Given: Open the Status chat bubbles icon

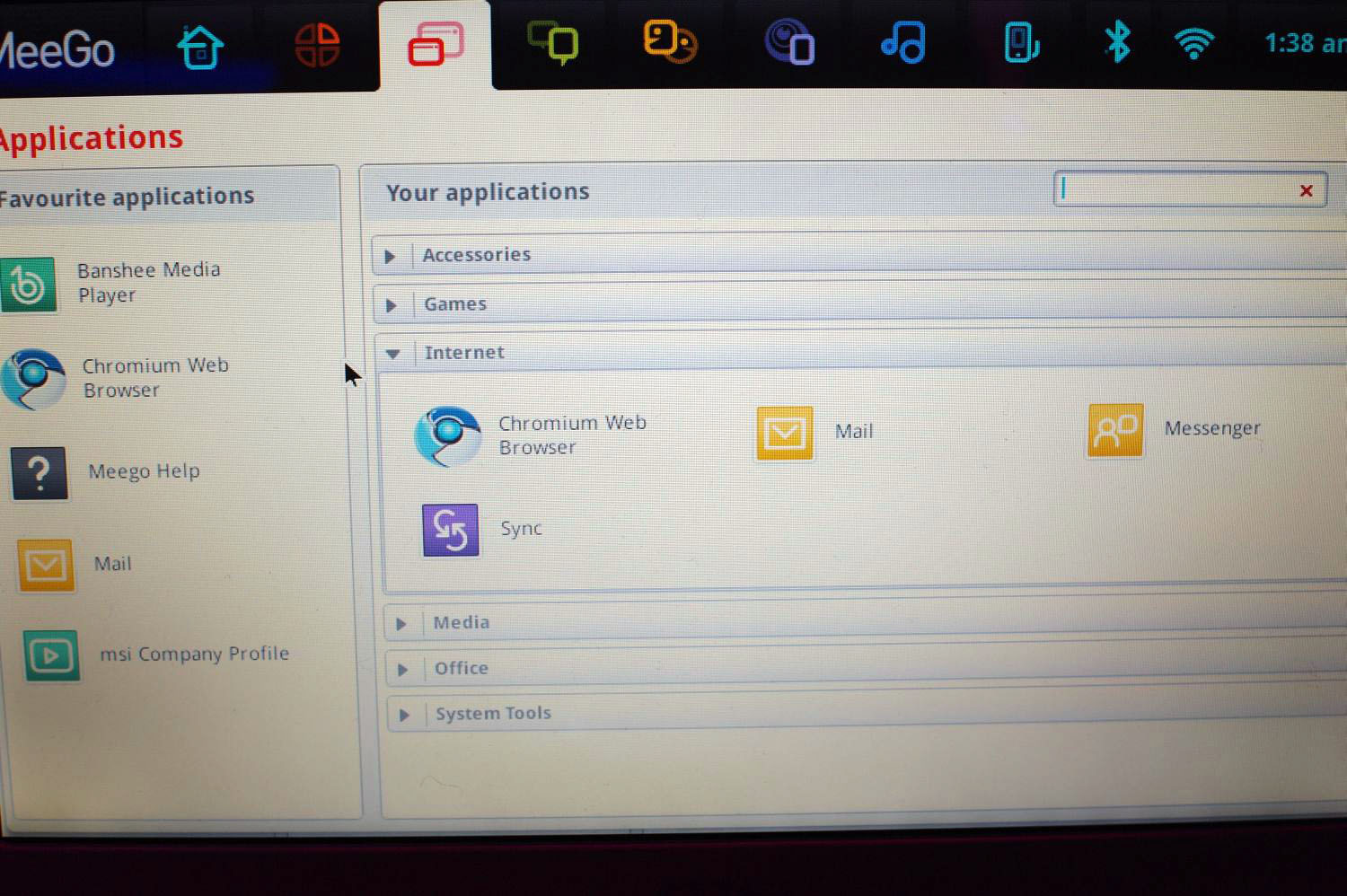Looking at the screenshot, I should click(x=553, y=43).
